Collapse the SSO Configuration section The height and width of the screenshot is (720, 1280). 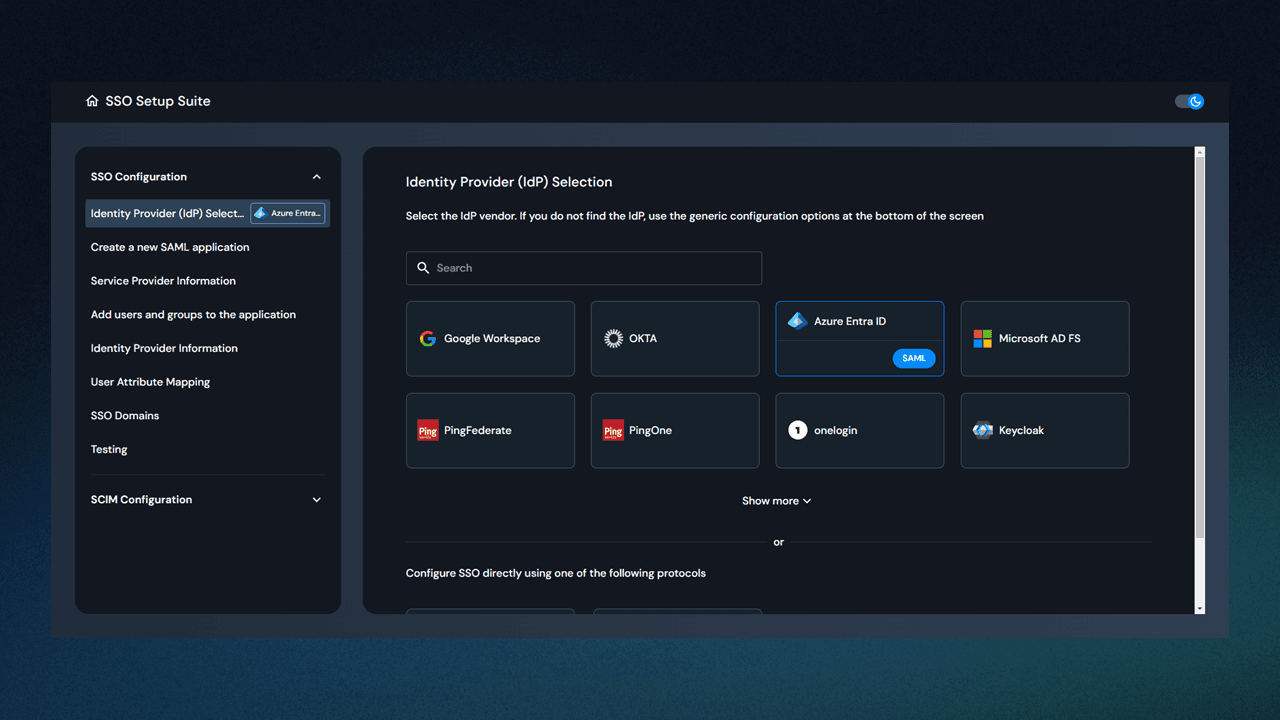(316, 177)
